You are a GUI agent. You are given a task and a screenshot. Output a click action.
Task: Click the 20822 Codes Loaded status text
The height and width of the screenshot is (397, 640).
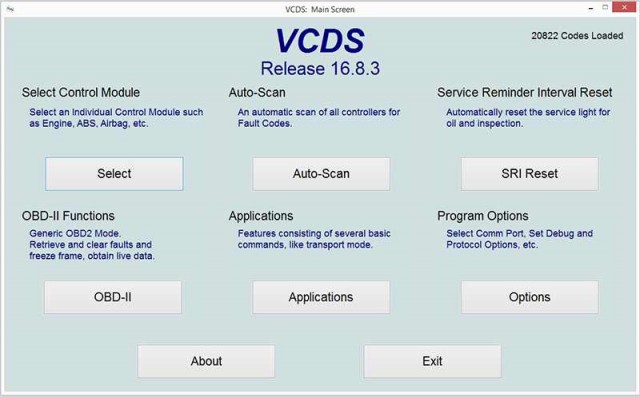[577, 36]
